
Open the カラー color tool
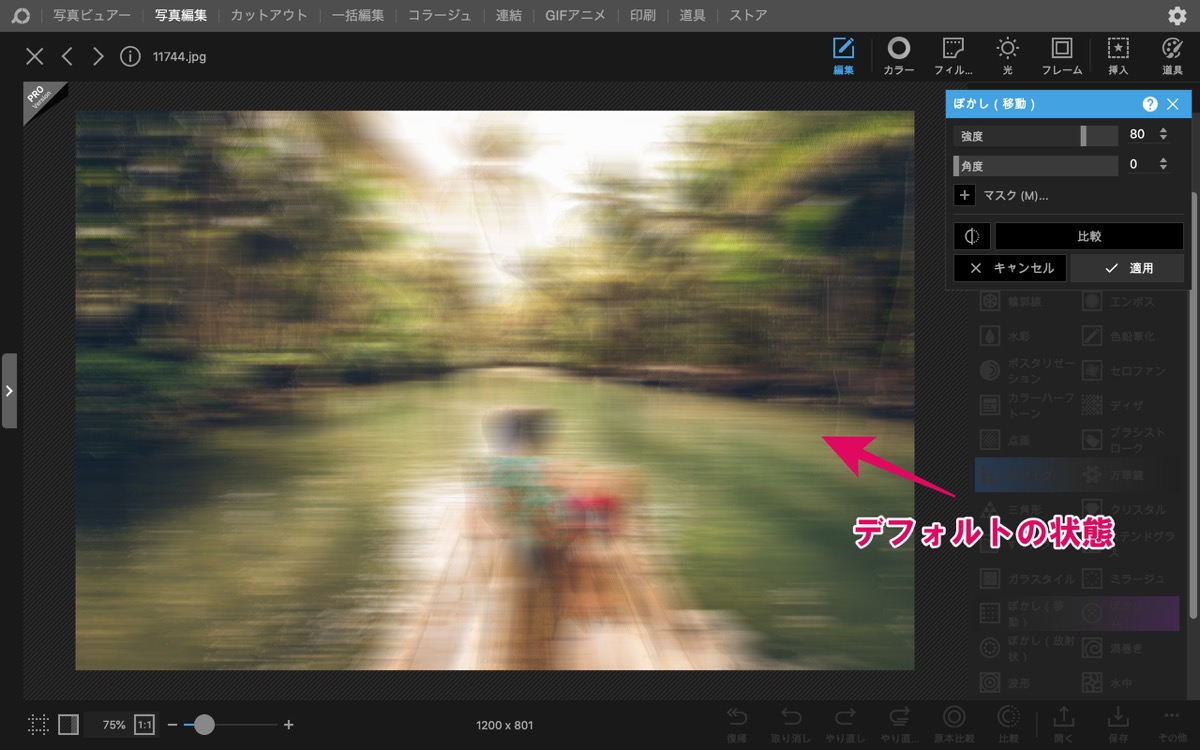coord(898,56)
